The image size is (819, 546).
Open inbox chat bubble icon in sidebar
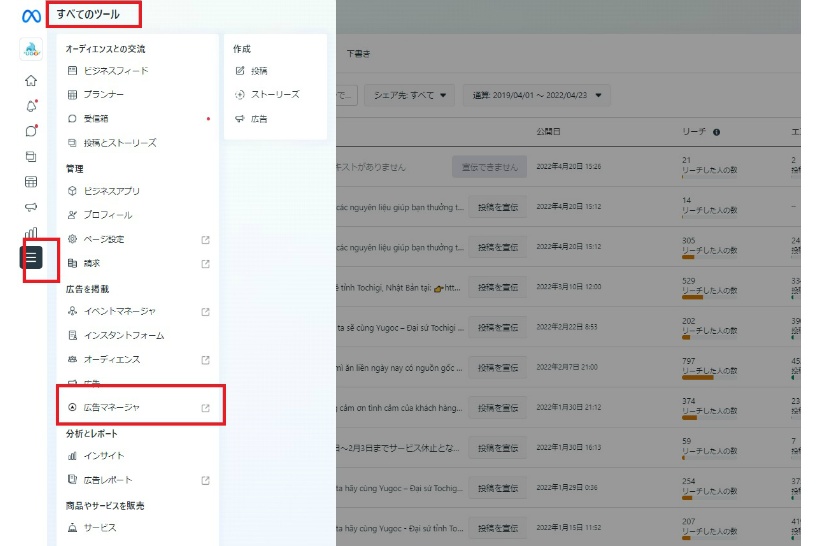31,131
